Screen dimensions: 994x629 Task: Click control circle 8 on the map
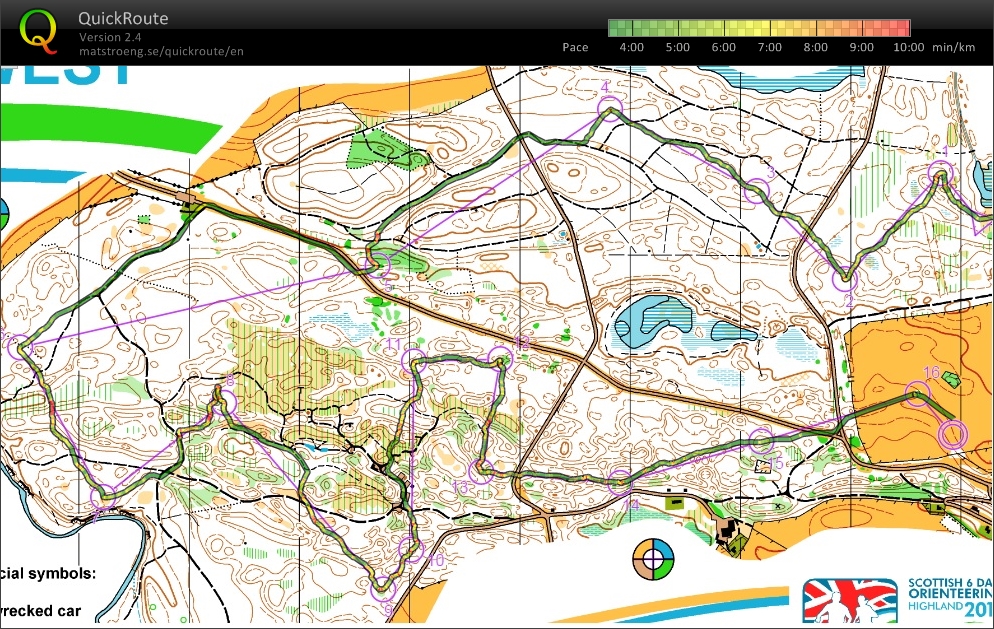[227, 402]
